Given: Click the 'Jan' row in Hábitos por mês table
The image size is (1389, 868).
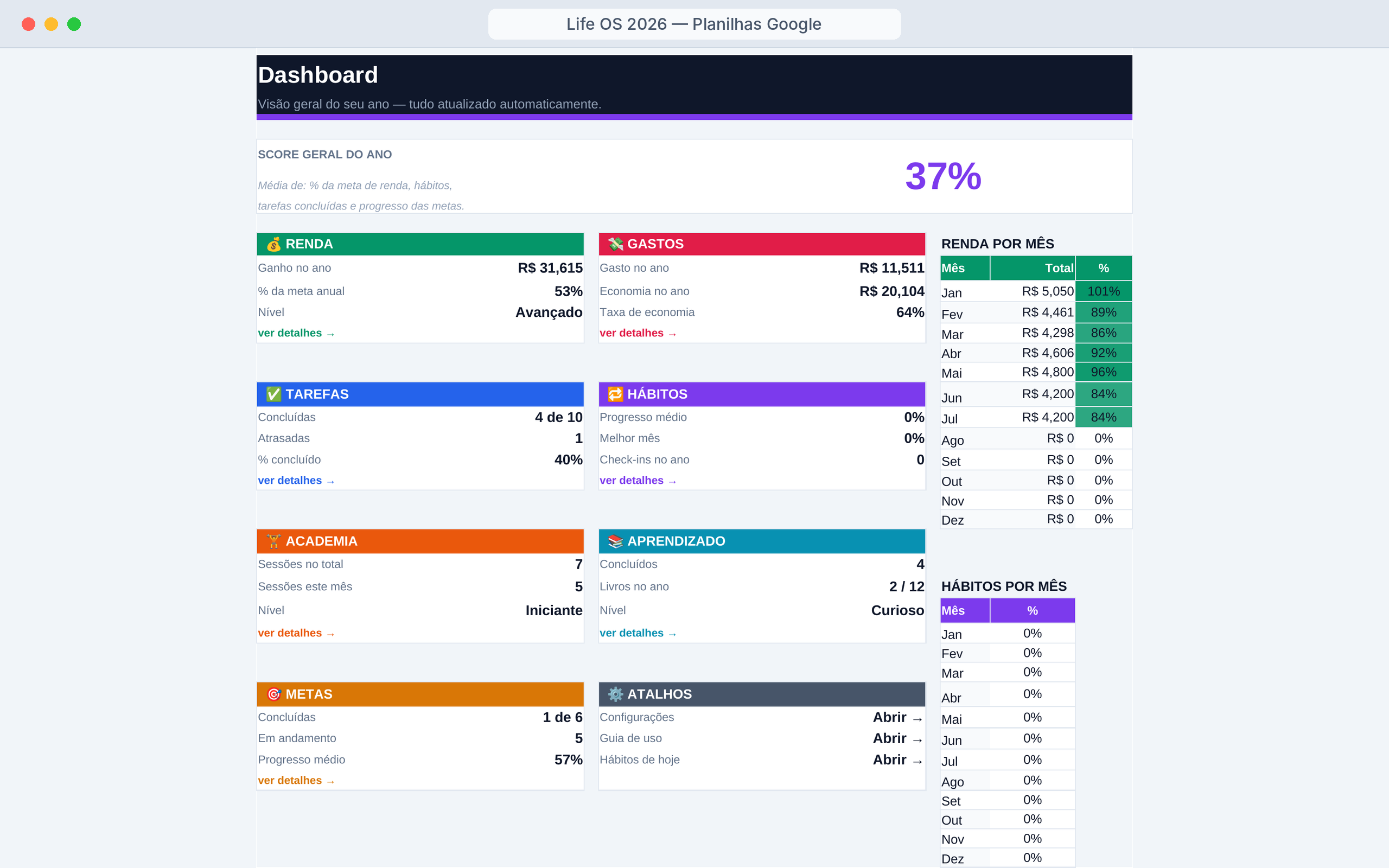Looking at the screenshot, I should [x=1008, y=634].
